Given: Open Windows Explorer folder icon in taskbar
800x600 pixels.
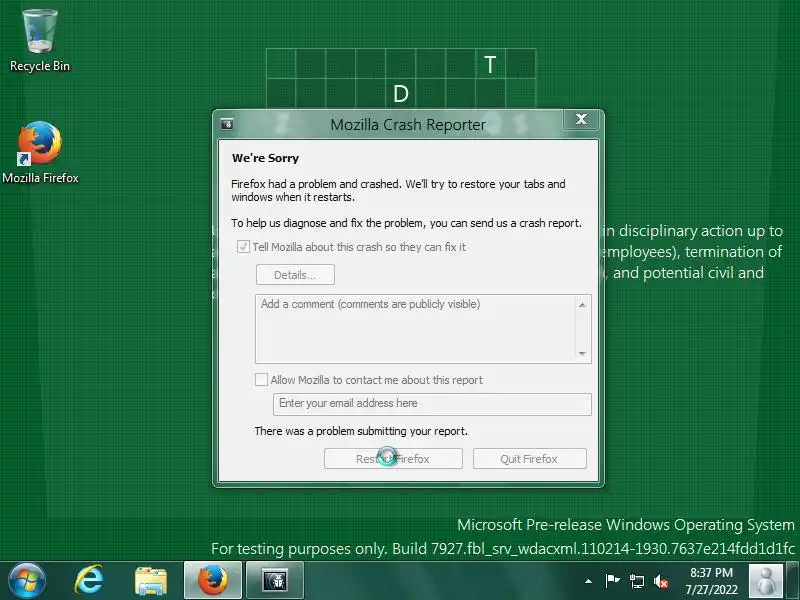Looking at the screenshot, I should pos(151,580).
